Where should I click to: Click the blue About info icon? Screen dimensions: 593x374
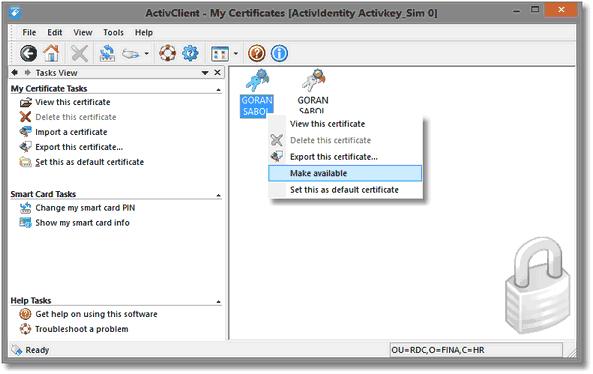pyautogui.click(x=279, y=53)
